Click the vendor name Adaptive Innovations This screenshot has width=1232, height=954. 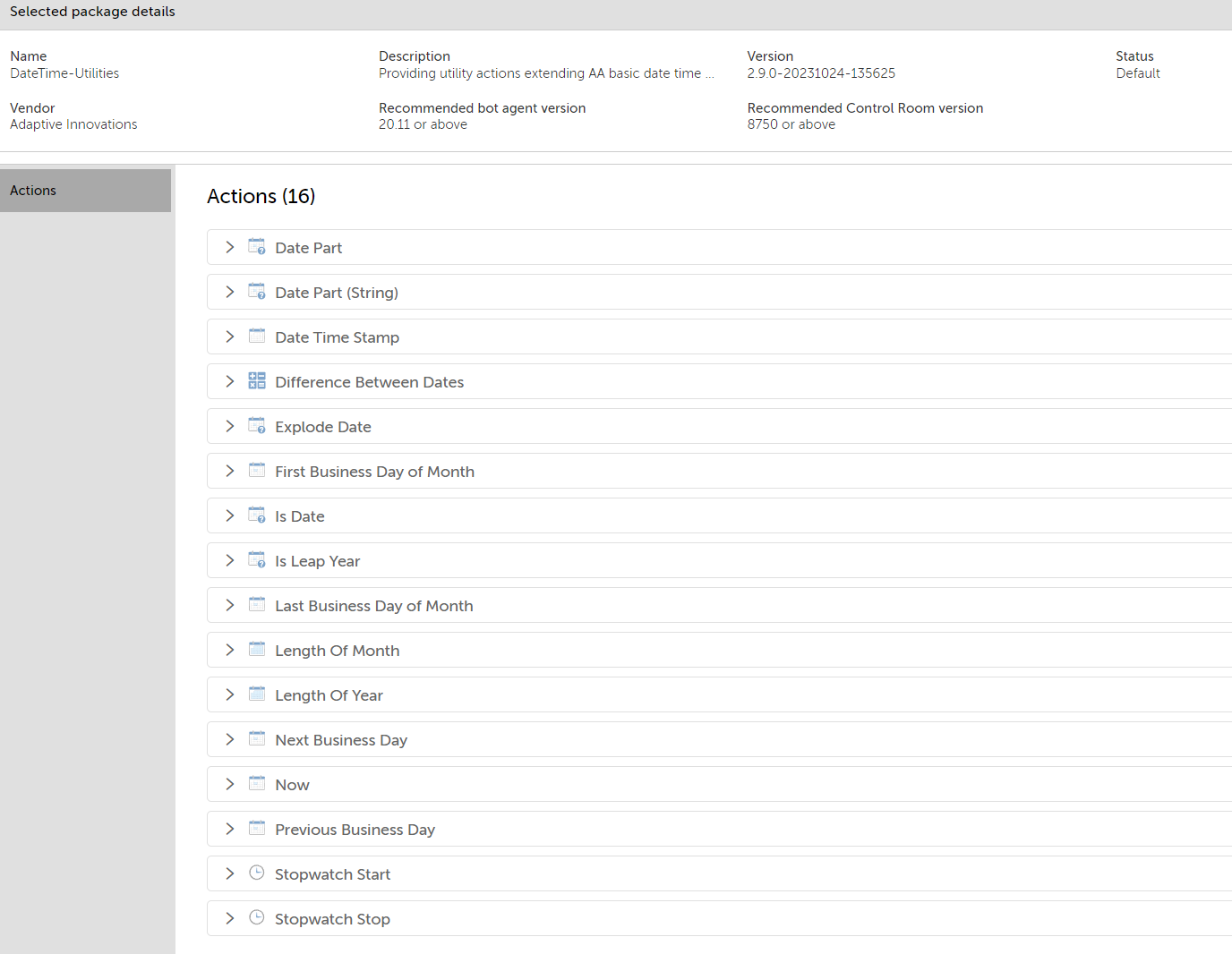73,124
